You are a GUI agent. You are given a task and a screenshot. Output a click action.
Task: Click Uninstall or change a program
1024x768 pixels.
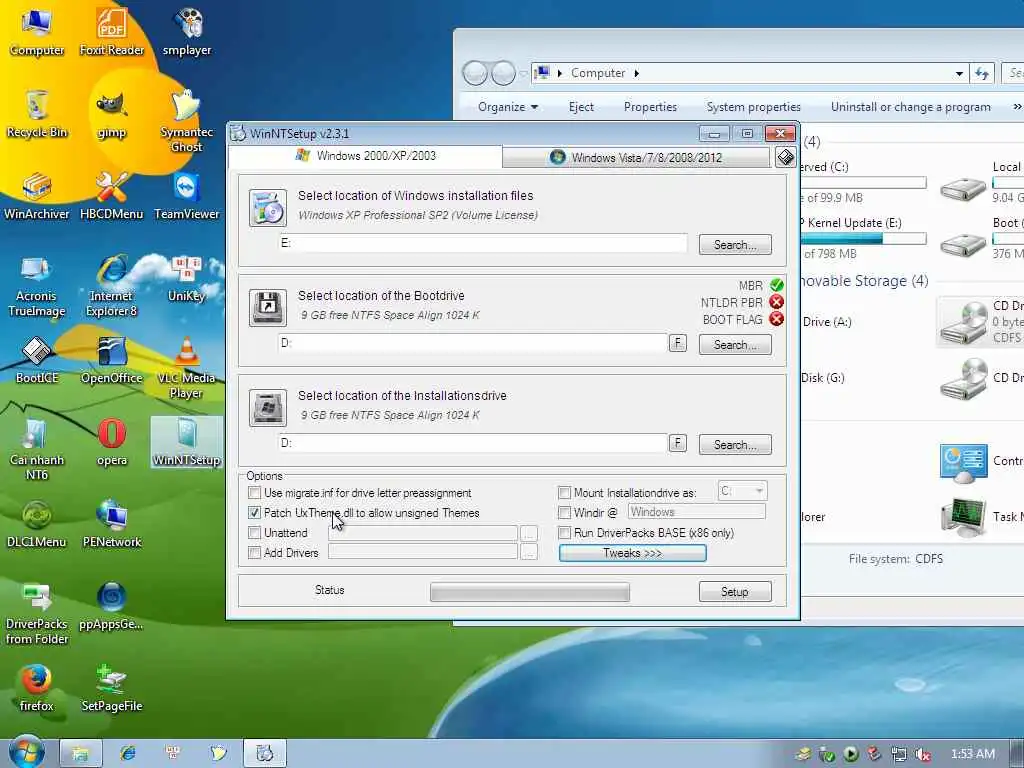(x=910, y=106)
